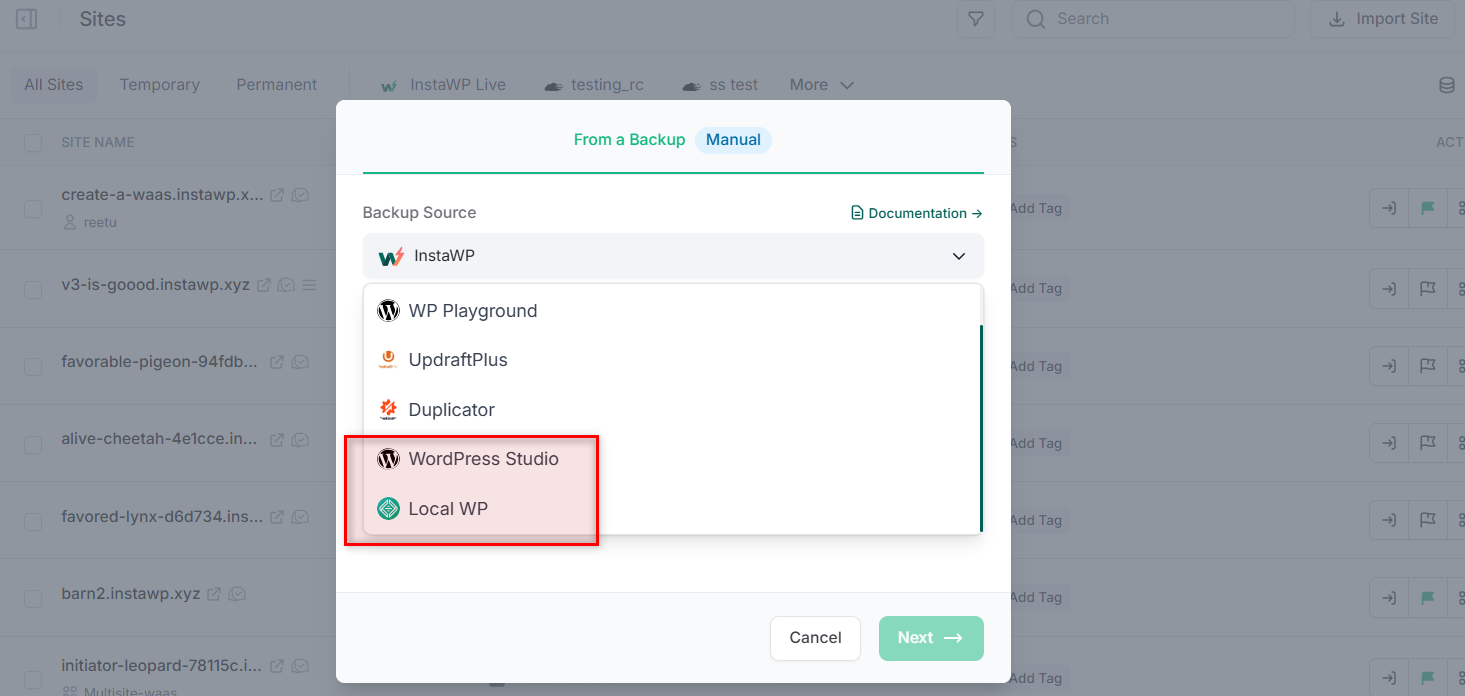Image resolution: width=1465 pixels, height=696 pixels.
Task: Open alive-cheetah site external link
Action: click(x=277, y=439)
